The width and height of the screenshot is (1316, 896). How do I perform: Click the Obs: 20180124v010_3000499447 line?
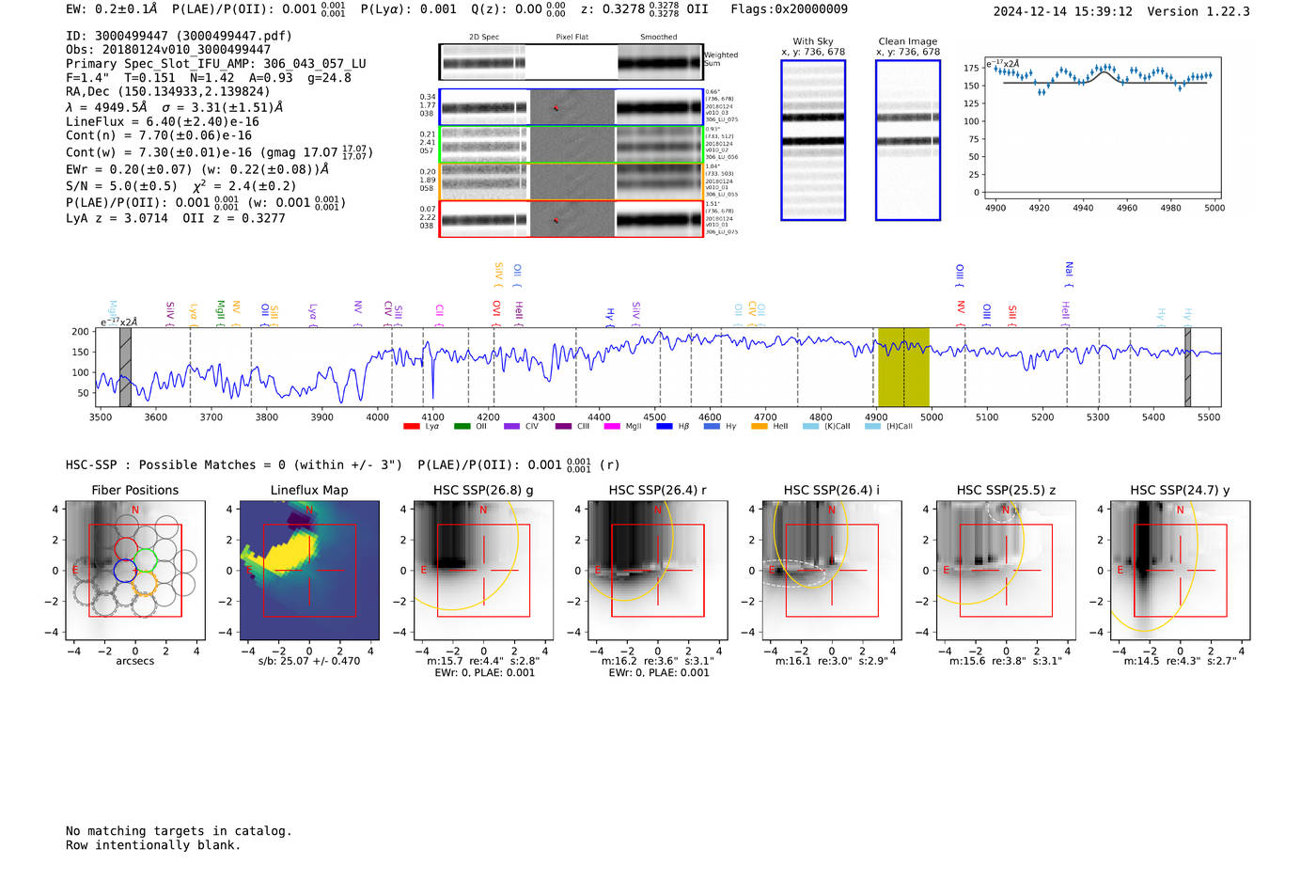pyautogui.click(x=168, y=50)
